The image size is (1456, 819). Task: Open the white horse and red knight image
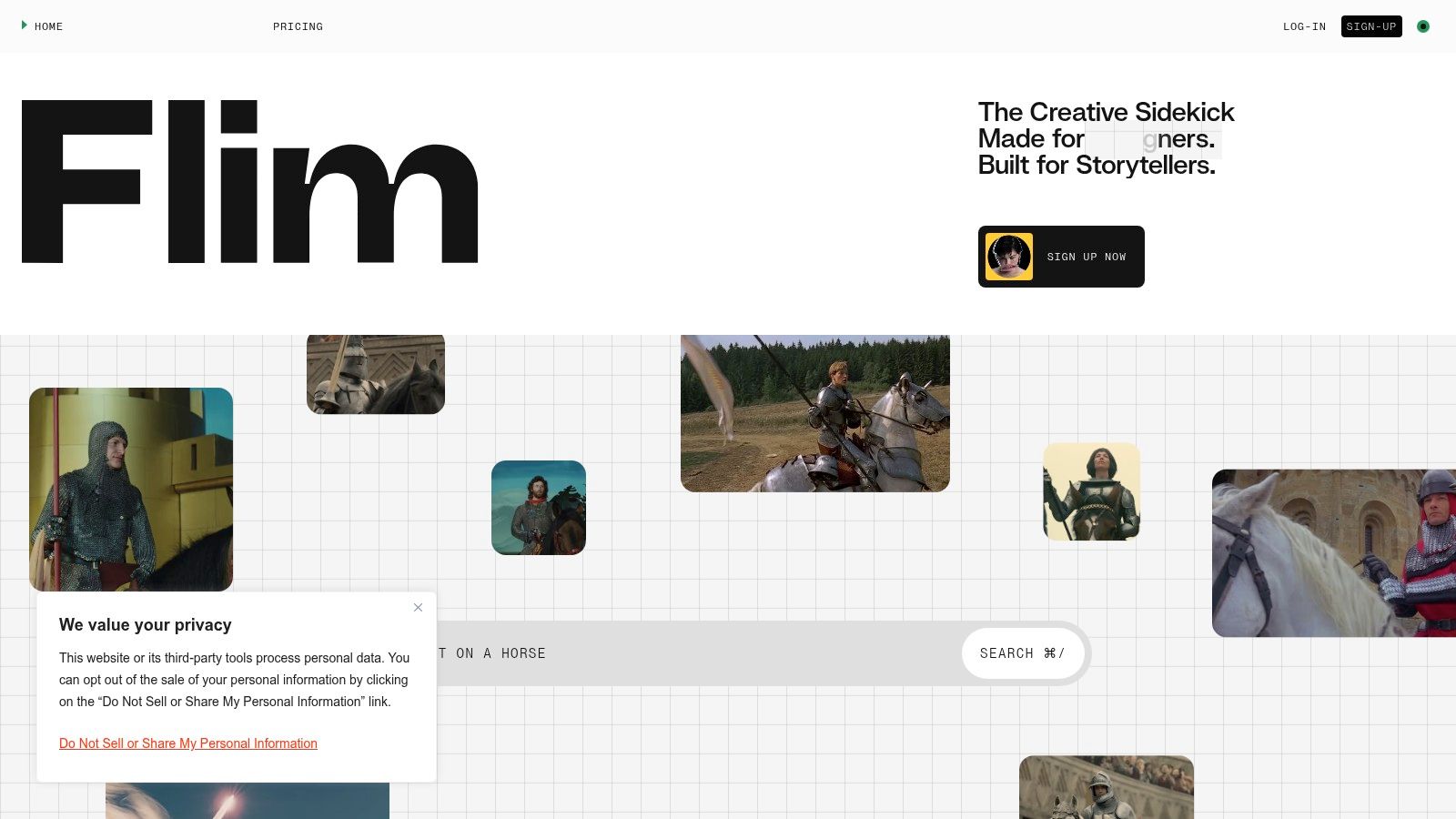[x=1334, y=553]
